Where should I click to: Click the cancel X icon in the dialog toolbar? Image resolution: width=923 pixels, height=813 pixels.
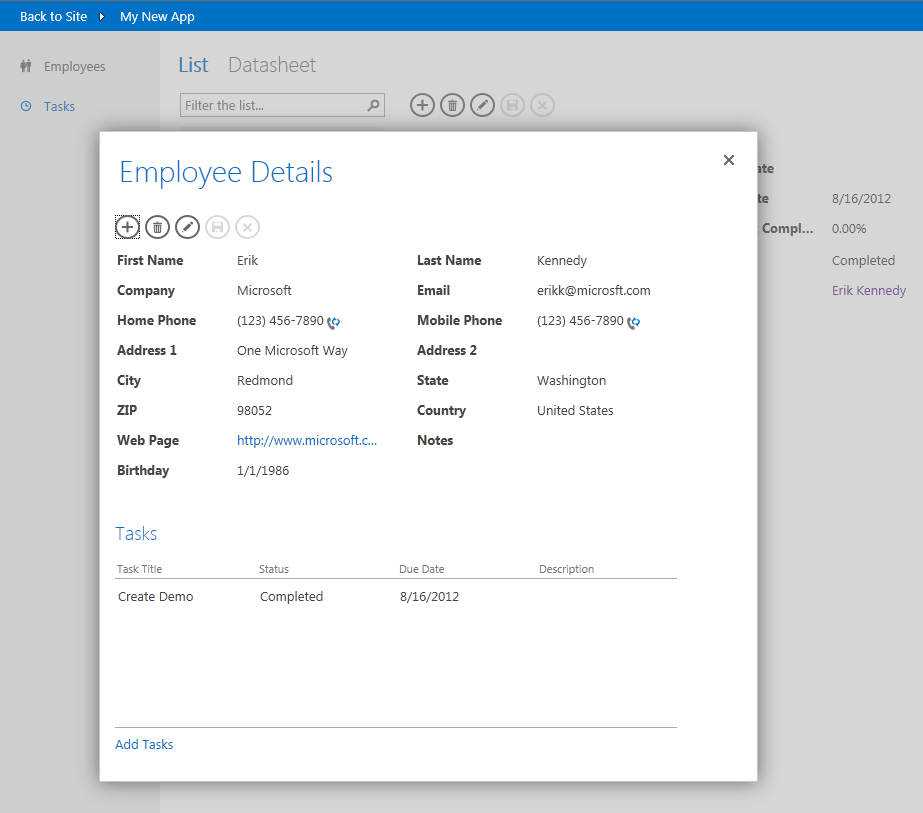tap(247, 227)
